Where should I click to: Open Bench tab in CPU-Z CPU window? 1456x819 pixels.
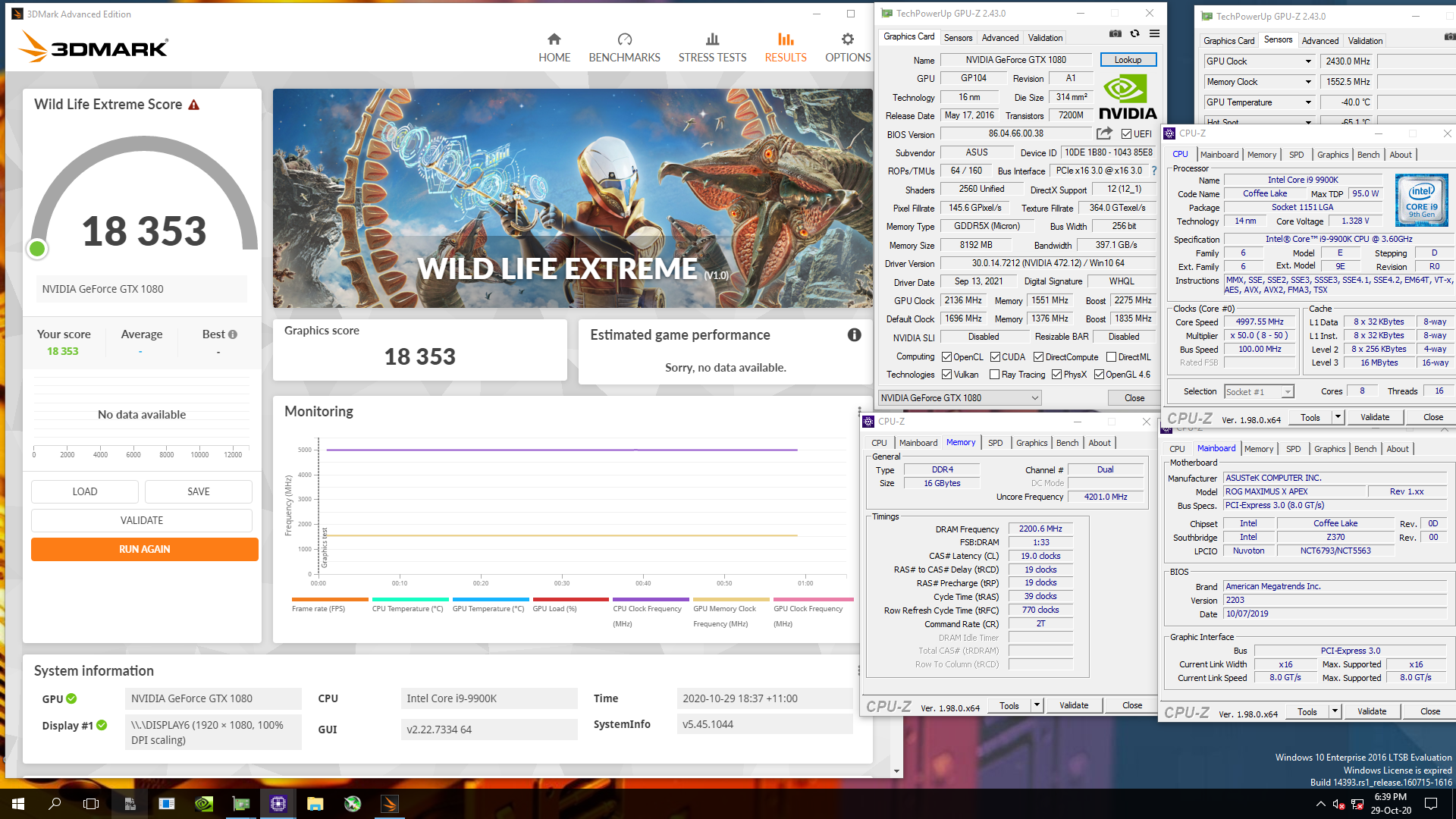point(1368,155)
